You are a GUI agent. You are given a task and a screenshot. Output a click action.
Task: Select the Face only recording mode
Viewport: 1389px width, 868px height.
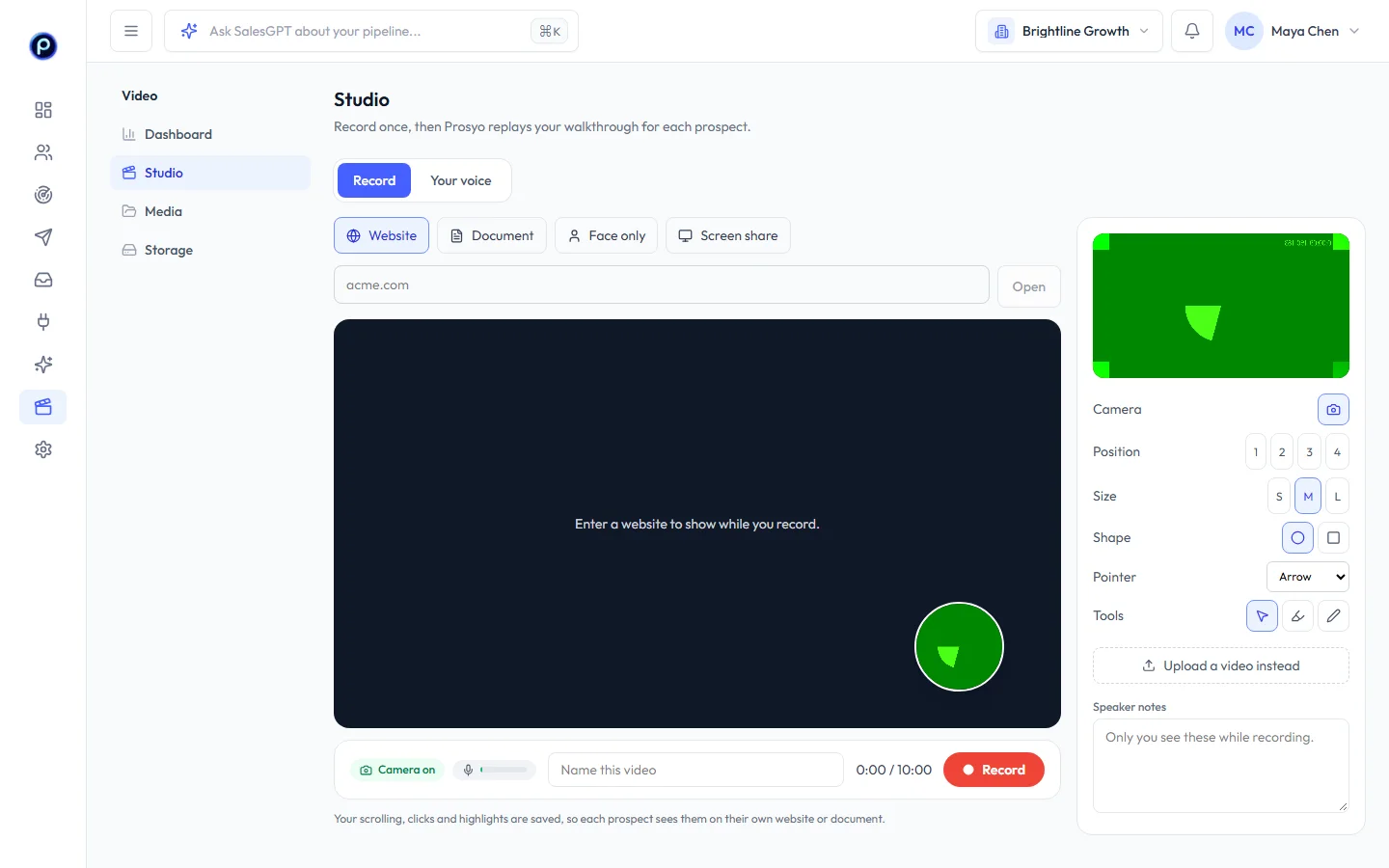click(606, 235)
